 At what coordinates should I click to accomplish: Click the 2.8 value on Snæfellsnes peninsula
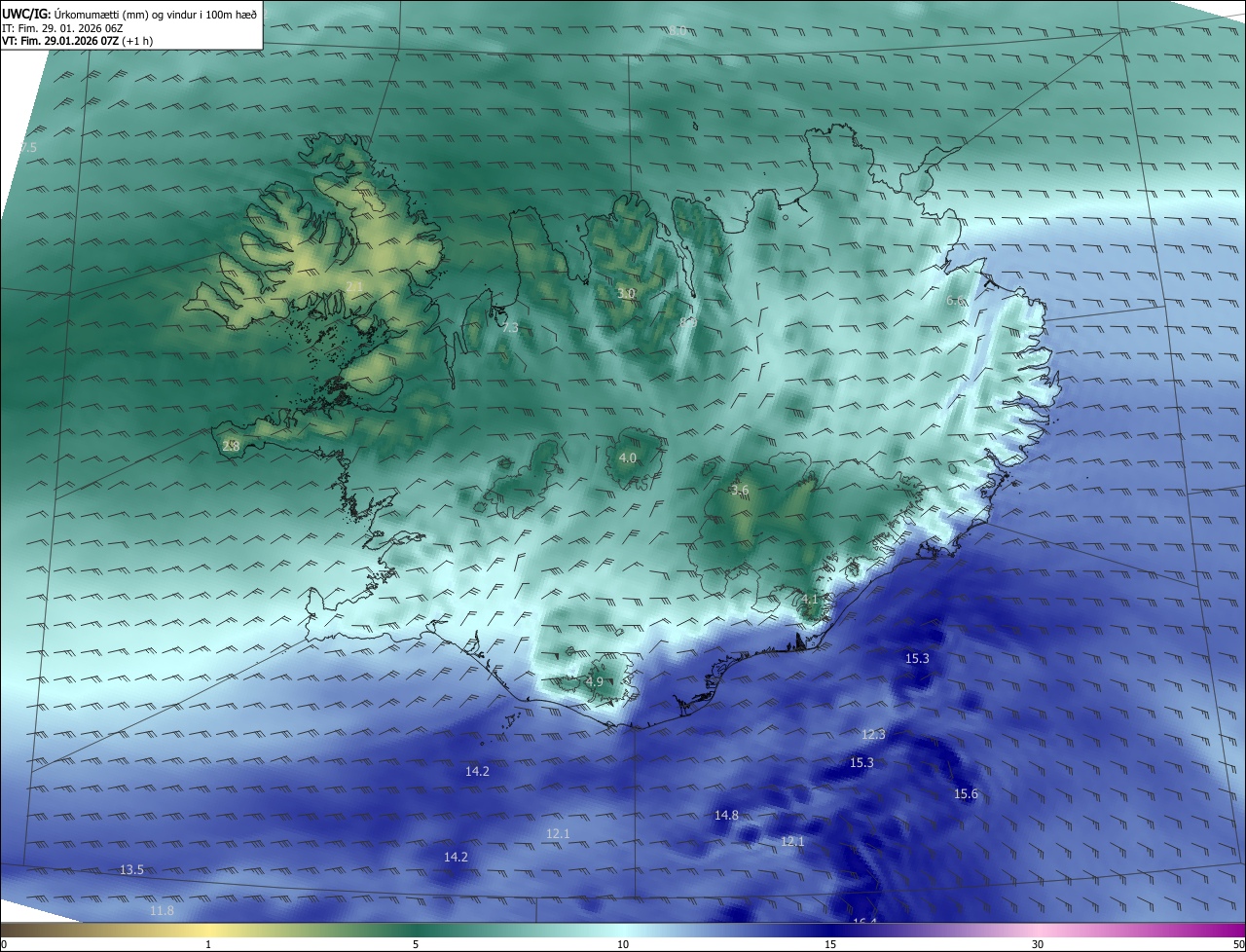coord(231,446)
